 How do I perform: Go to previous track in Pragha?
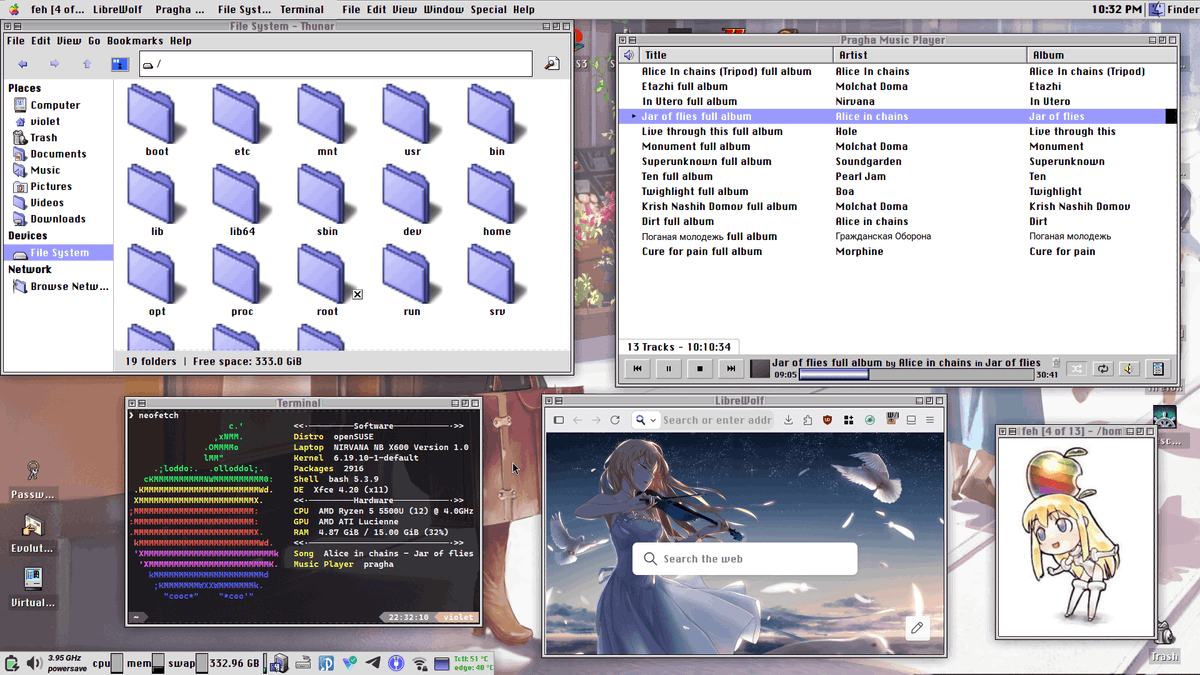pyautogui.click(x=636, y=368)
